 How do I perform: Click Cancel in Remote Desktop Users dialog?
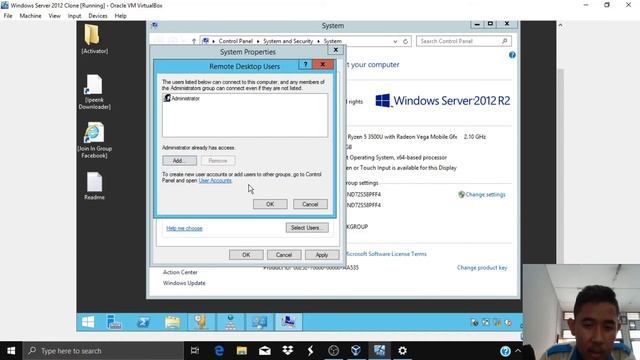point(310,204)
